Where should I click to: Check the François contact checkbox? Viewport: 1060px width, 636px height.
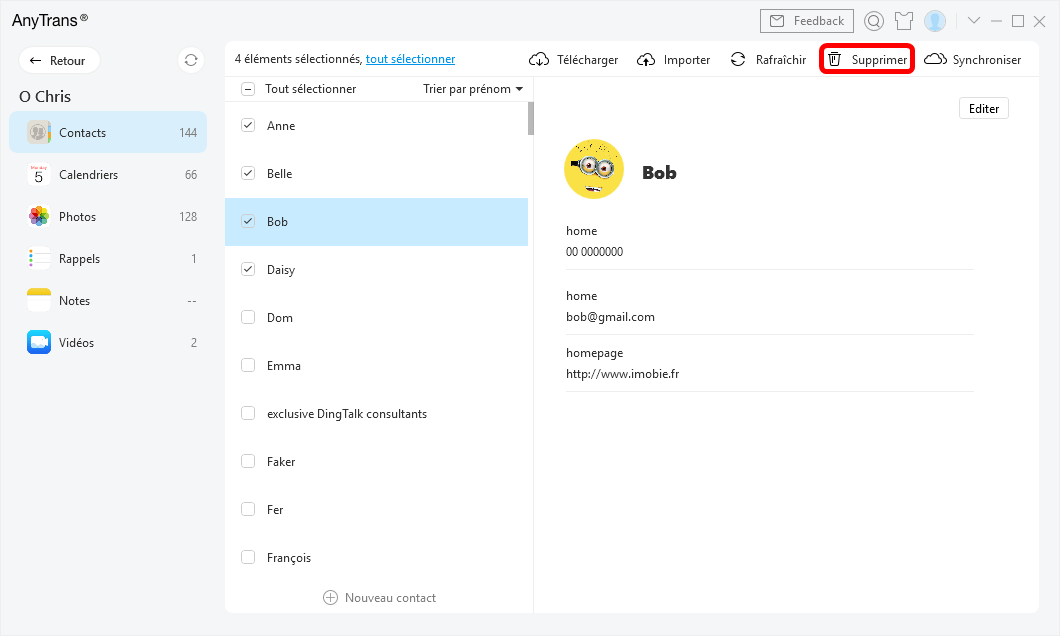[x=248, y=557]
